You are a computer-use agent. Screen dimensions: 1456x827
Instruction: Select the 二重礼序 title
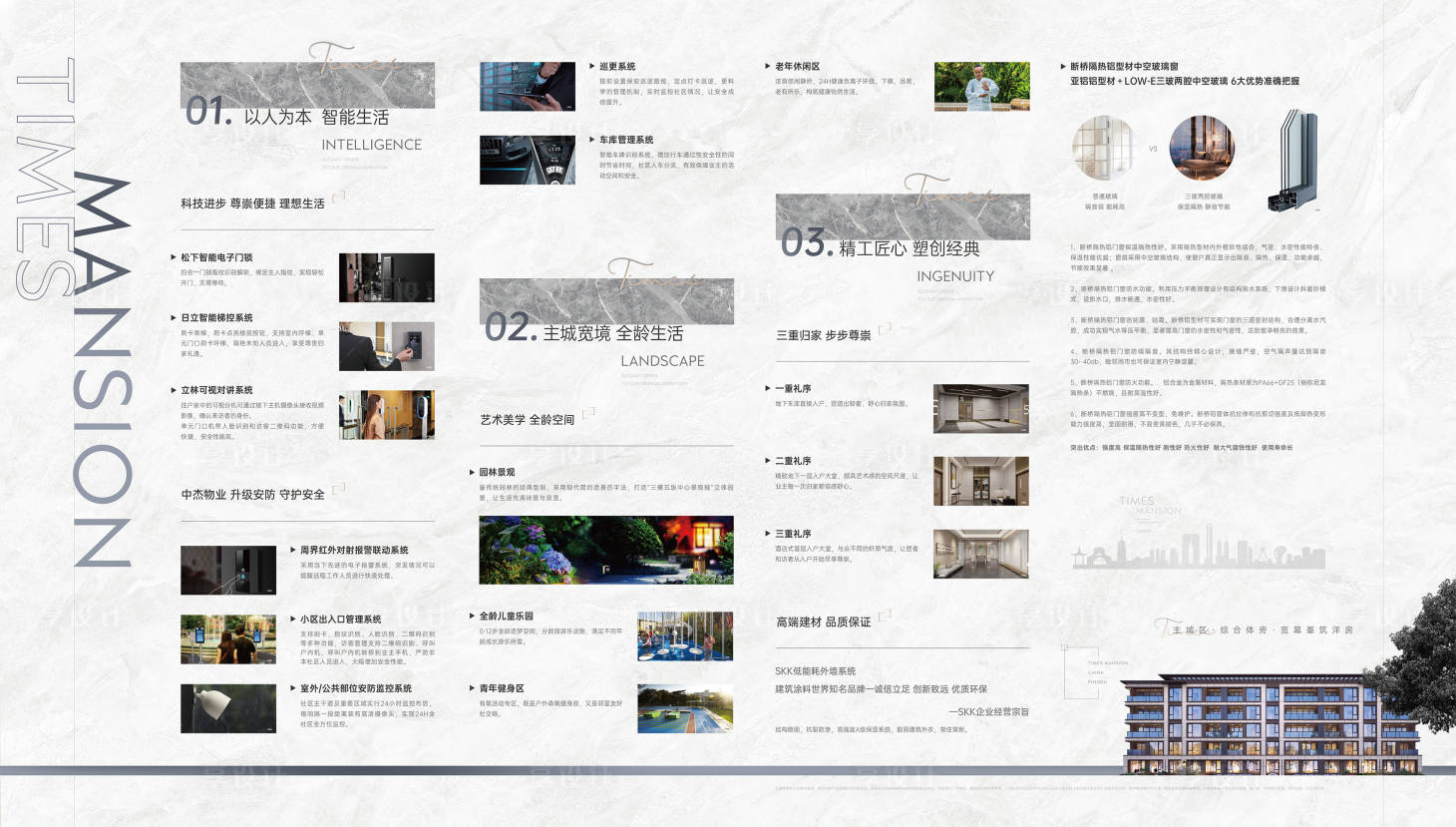tap(793, 461)
